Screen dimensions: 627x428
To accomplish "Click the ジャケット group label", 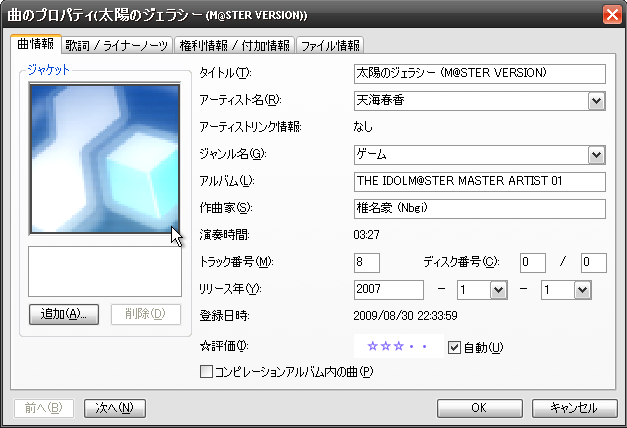I will click(x=48, y=70).
